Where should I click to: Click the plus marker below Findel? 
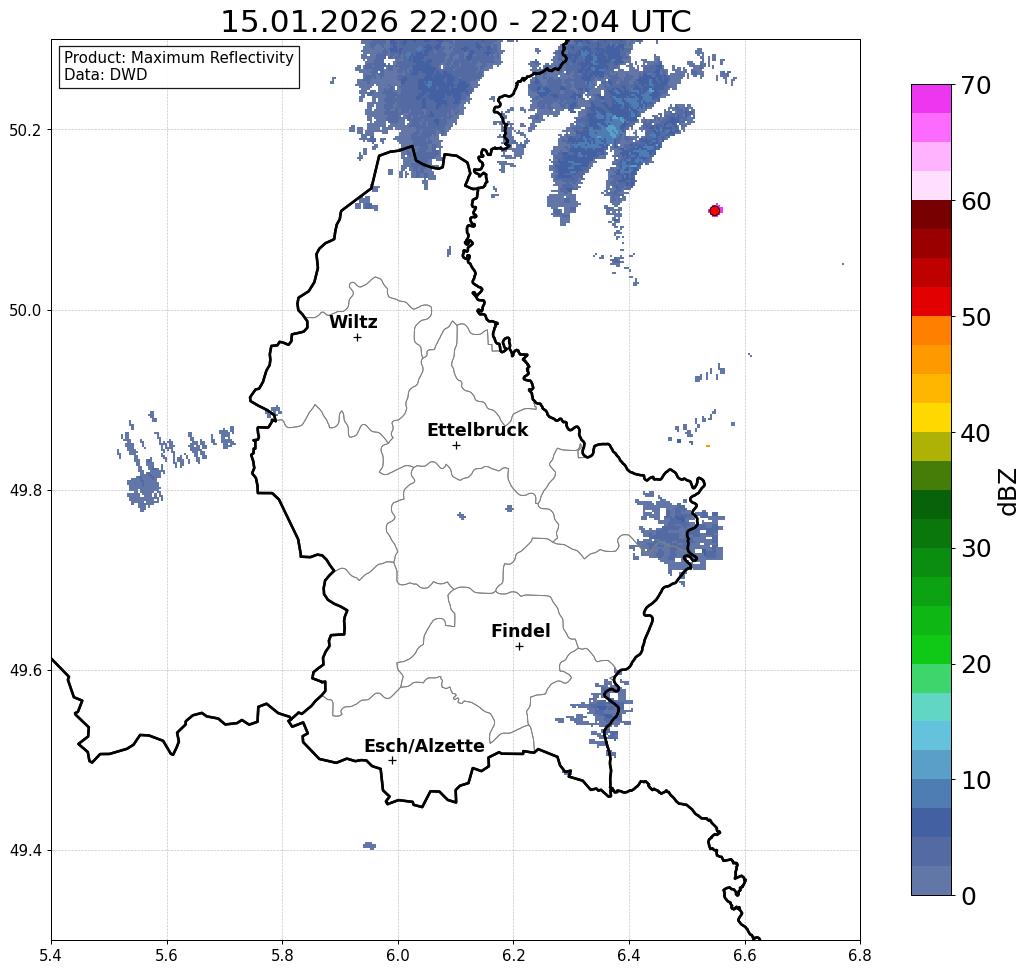point(519,646)
